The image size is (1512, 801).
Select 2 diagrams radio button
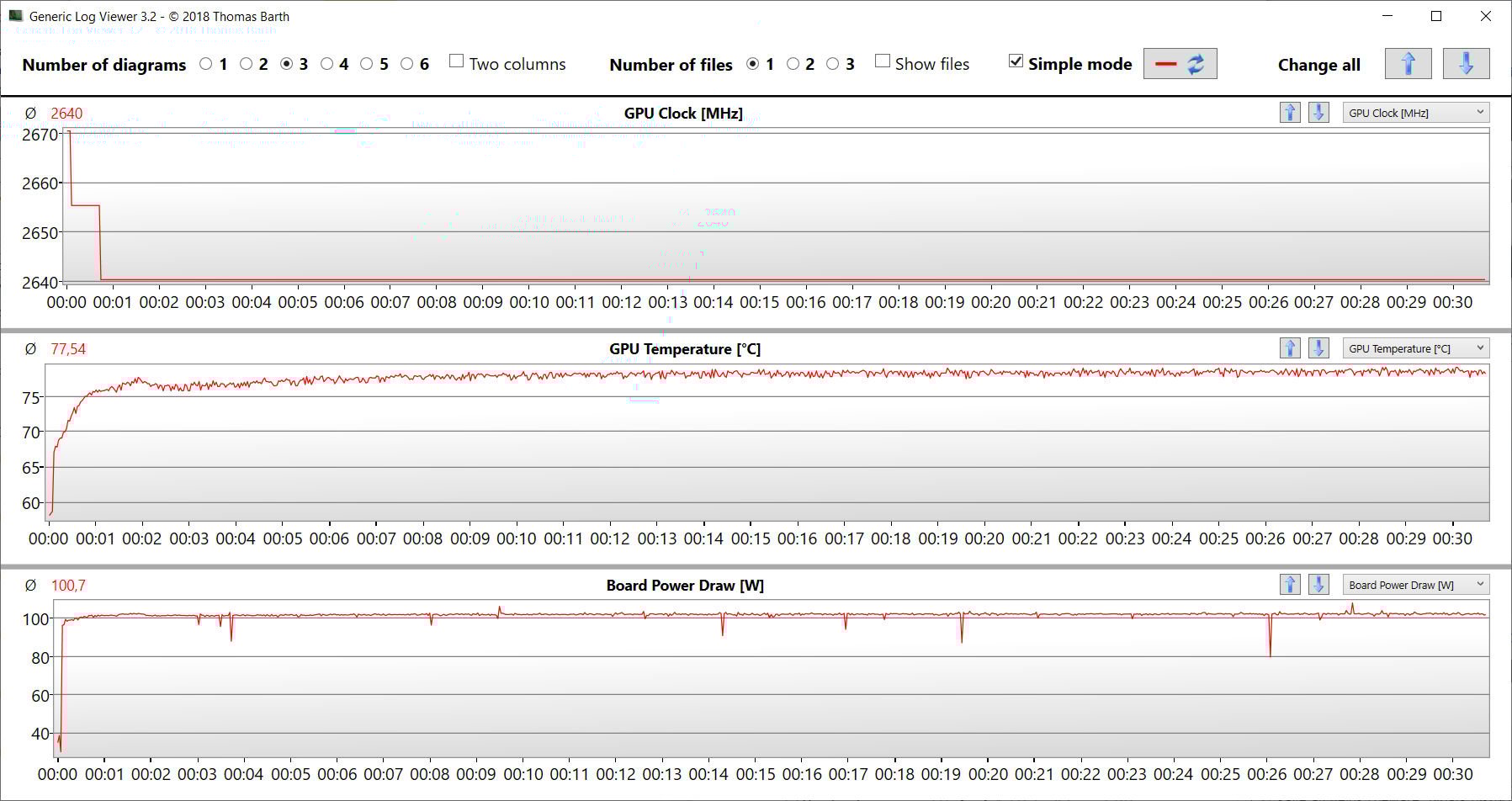pyautogui.click(x=247, y=64)
